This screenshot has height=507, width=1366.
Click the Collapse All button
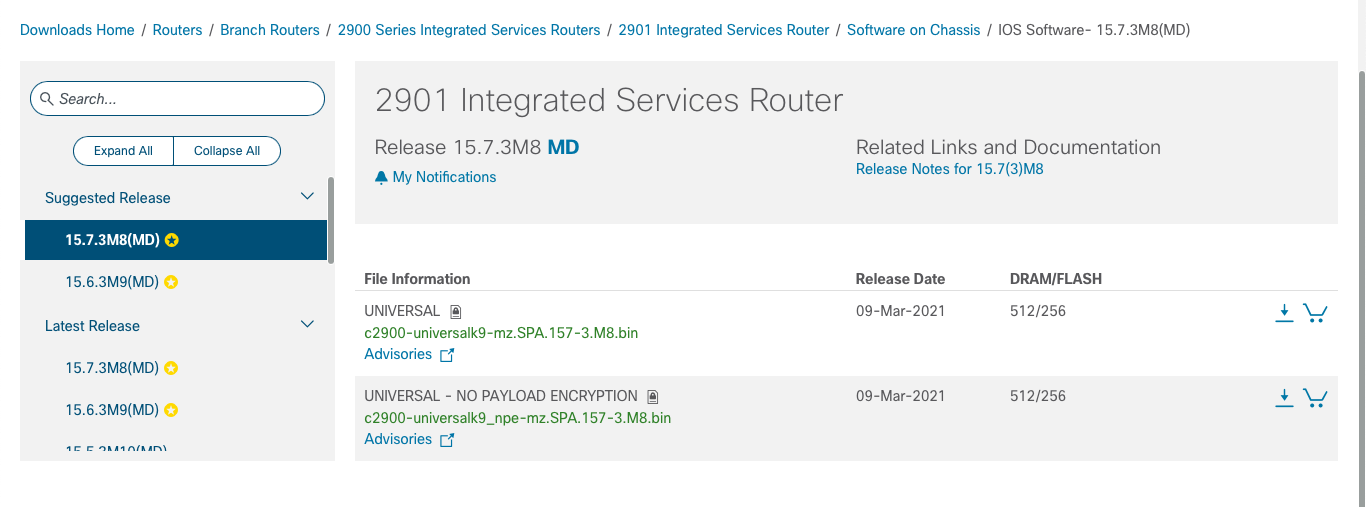(x=227, y=151)
